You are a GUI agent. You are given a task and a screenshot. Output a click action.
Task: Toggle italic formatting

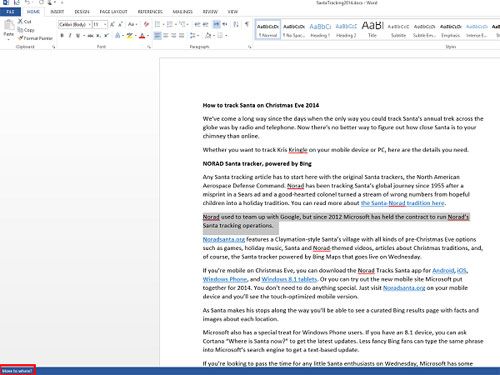(70, 35)
